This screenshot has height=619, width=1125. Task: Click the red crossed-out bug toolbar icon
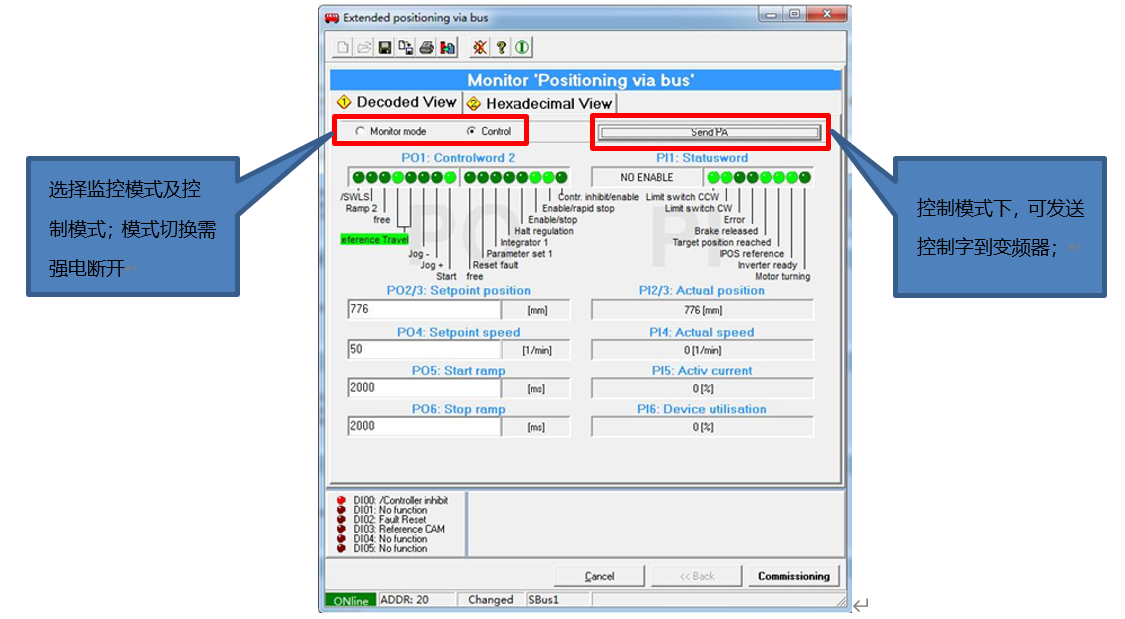pos(481,47)
